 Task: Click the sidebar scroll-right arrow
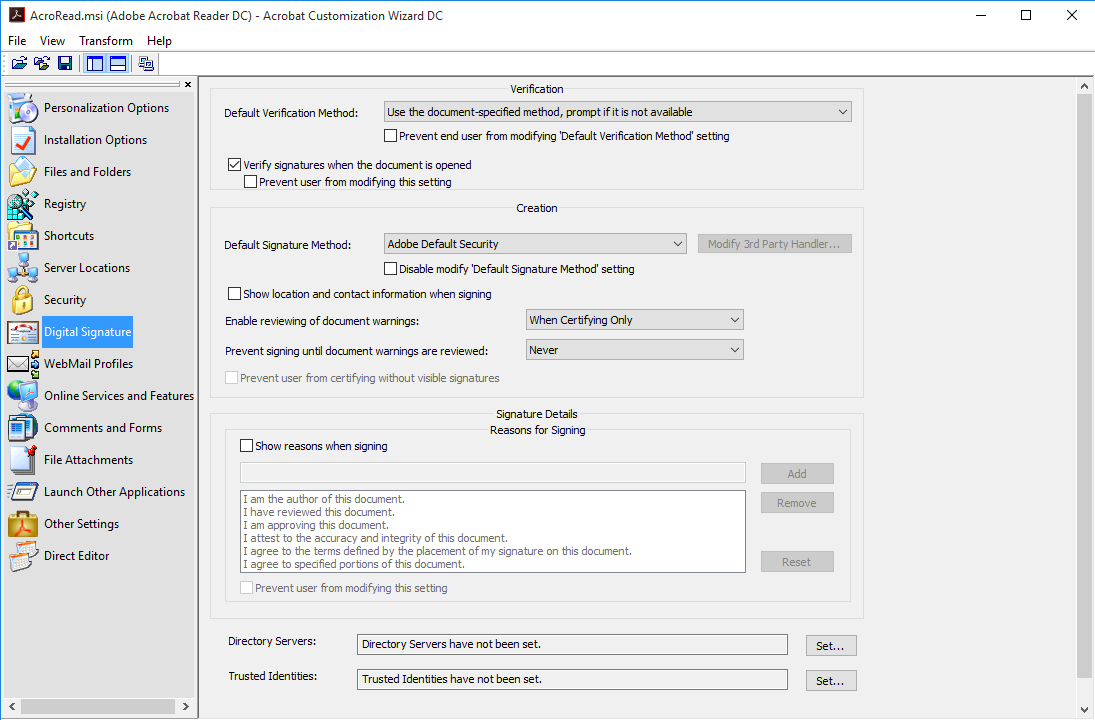[186, 706]
